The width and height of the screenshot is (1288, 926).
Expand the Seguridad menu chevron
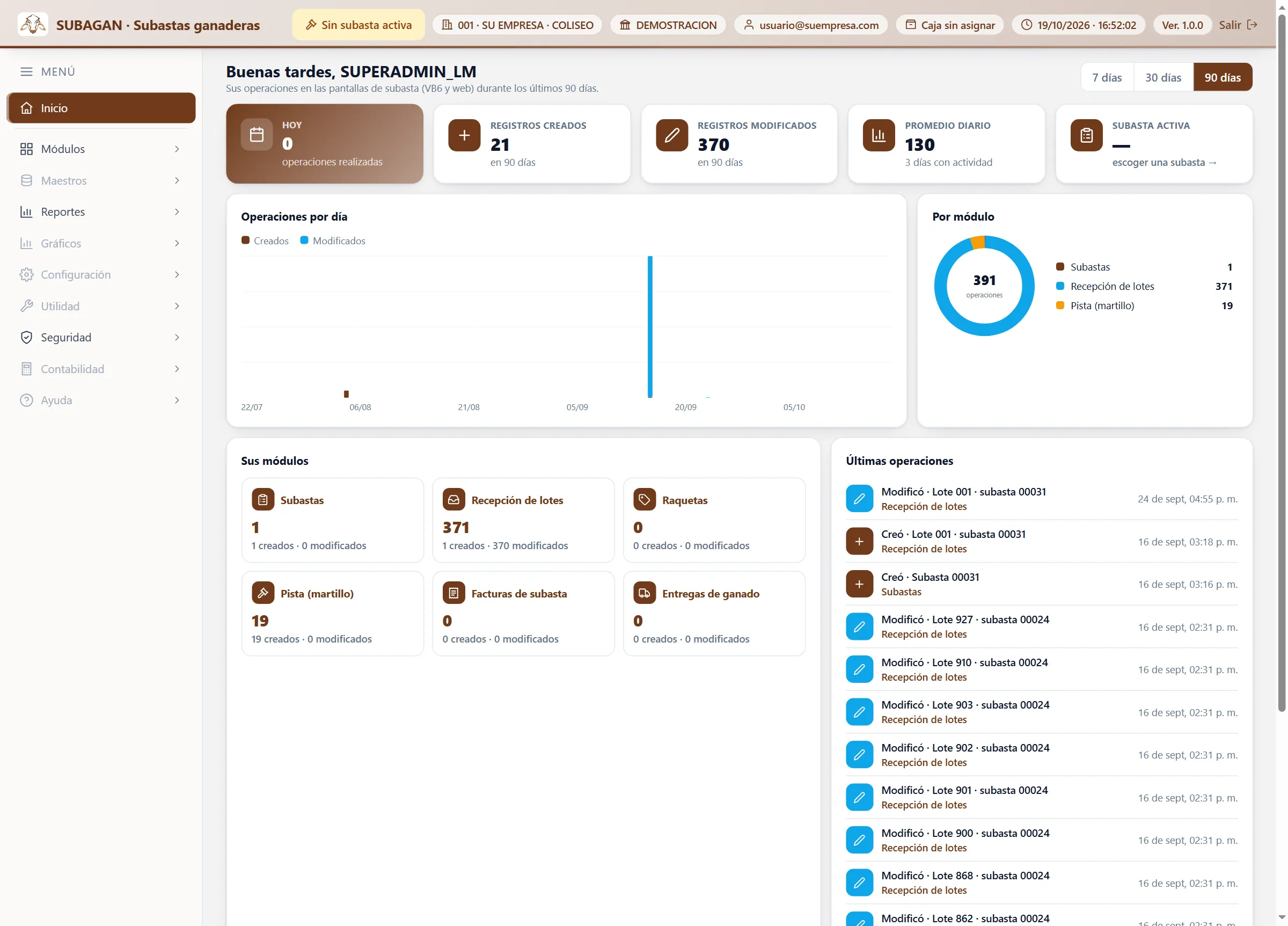point(177,338)
